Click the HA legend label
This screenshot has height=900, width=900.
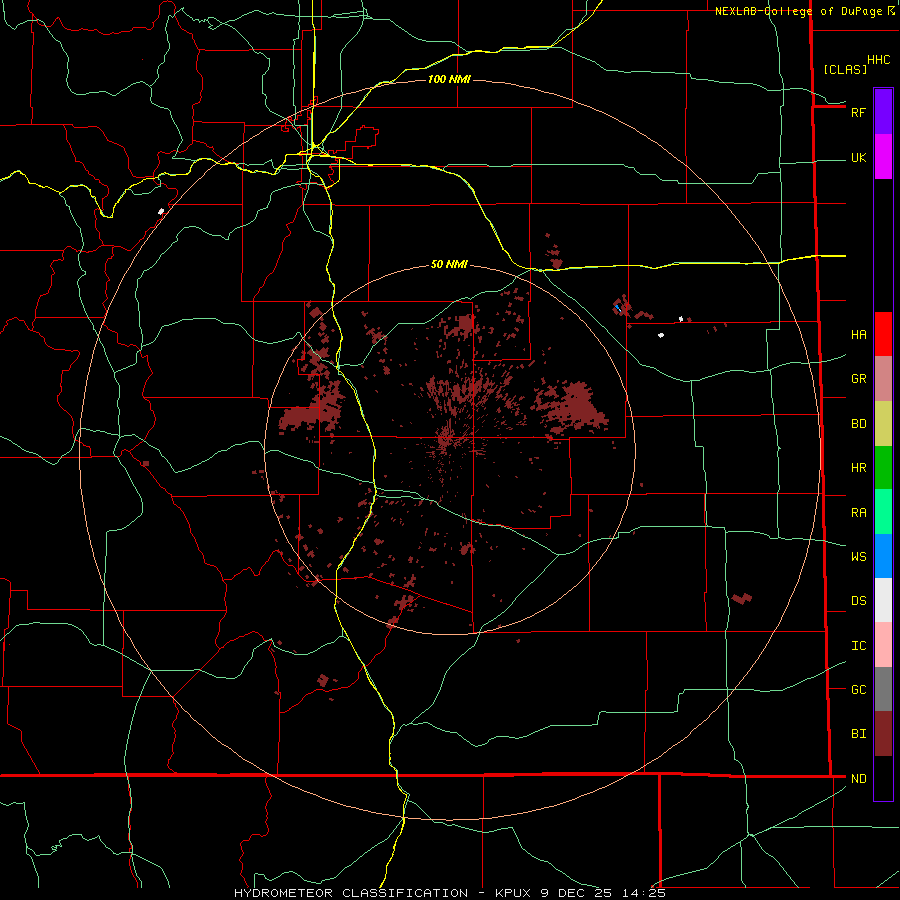[859, 335]
